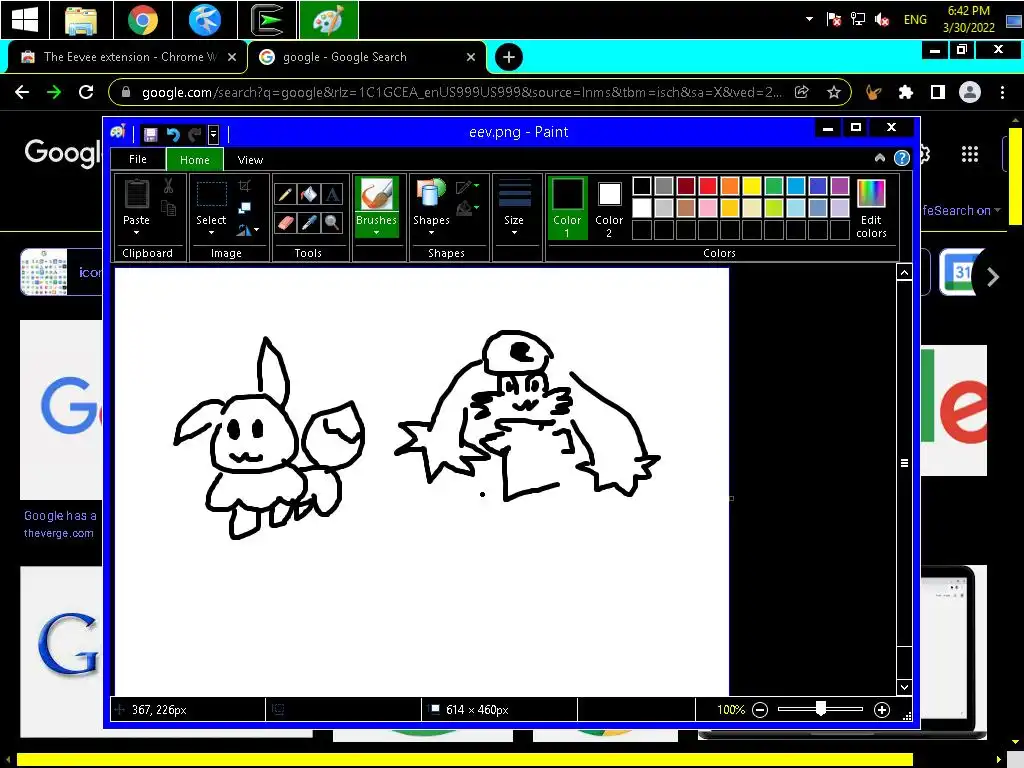1024x768 pixels.
Task: Click the Brushes tool icon
Action: tap(377, 195)
